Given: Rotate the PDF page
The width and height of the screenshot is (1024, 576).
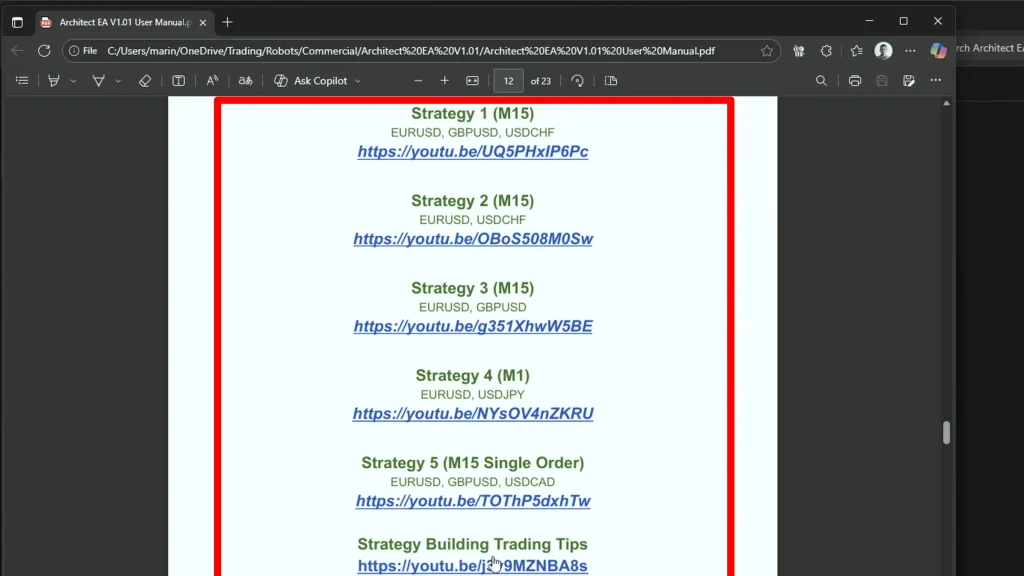Looking at the screenshot, I should 577,81.
